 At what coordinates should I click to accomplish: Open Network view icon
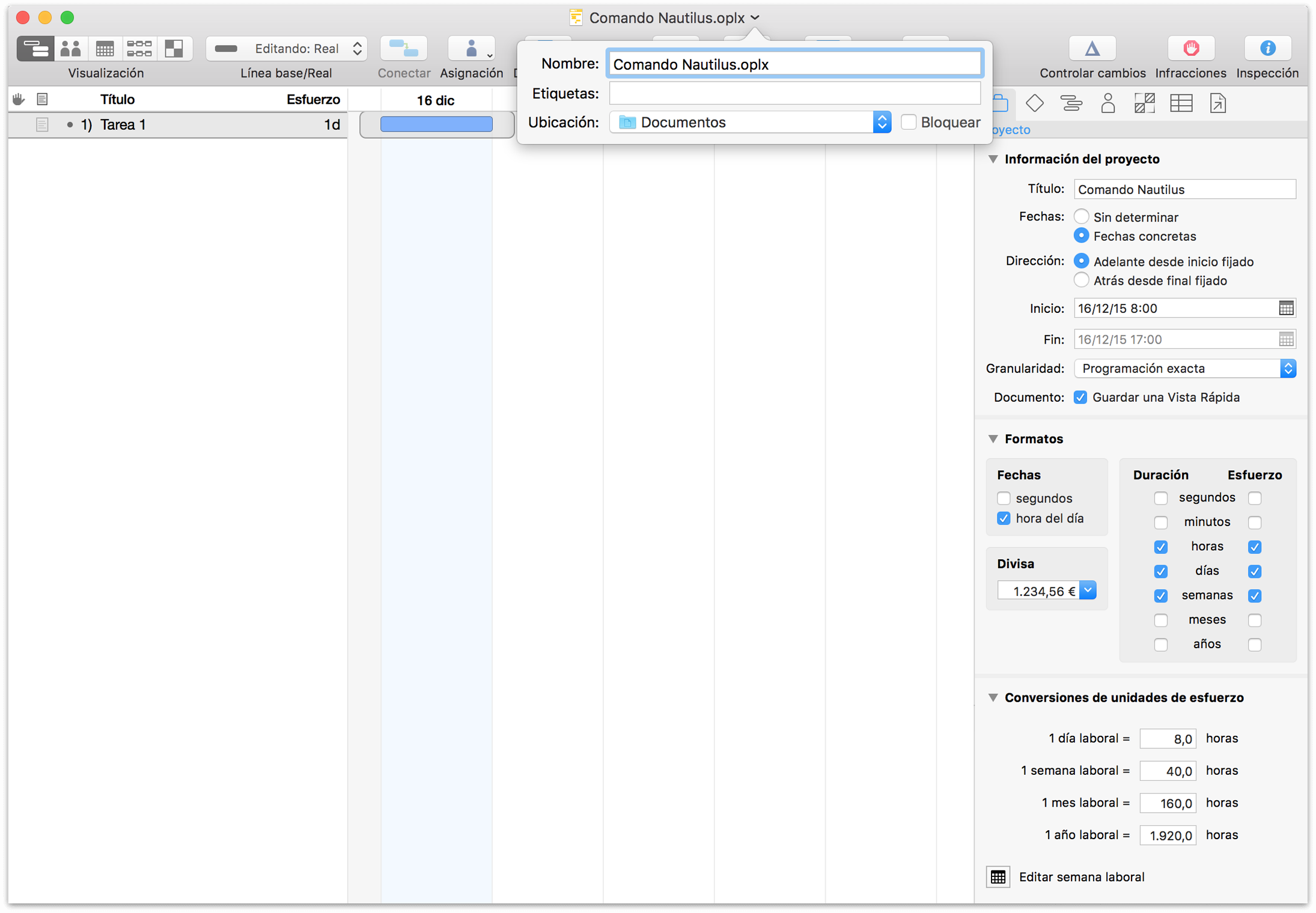(x=139, y=49)
